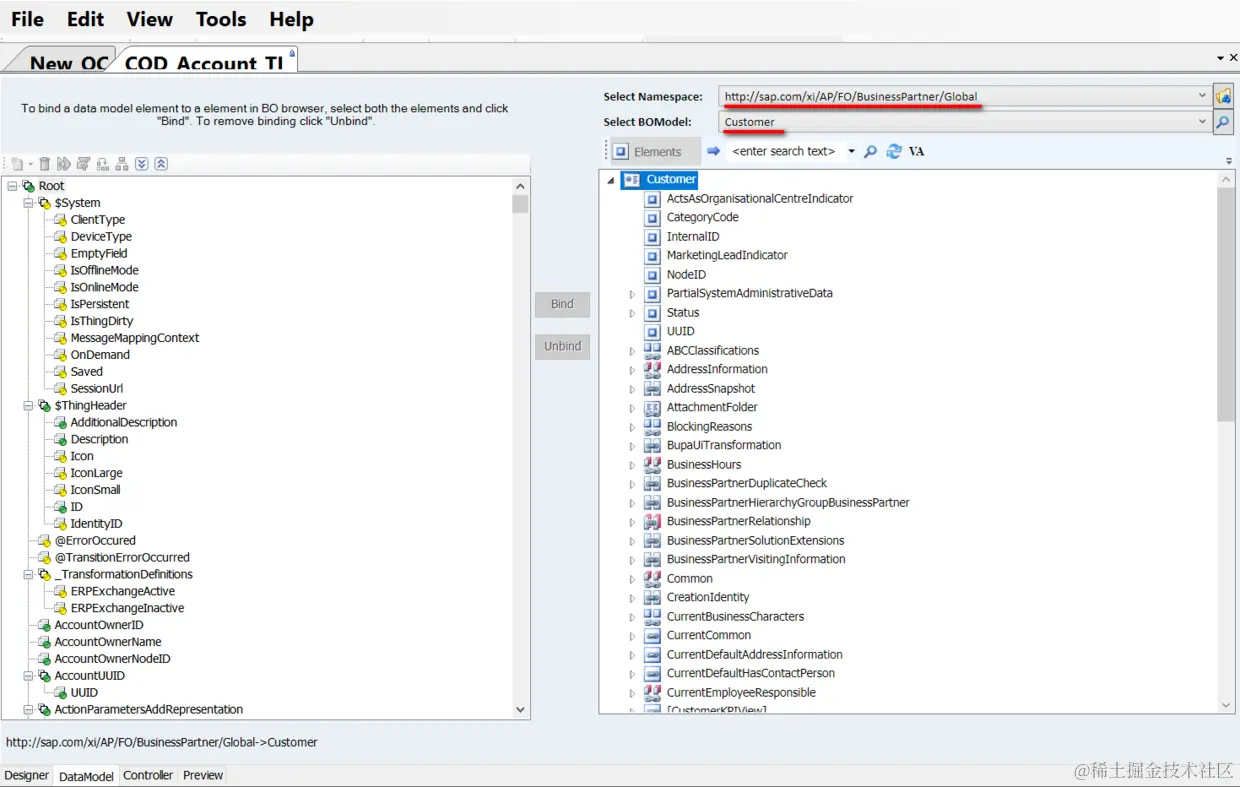Click the search magnifier in BO browser toolbar
Viewport: 1240px width, 787px height.
coord(870,151)
